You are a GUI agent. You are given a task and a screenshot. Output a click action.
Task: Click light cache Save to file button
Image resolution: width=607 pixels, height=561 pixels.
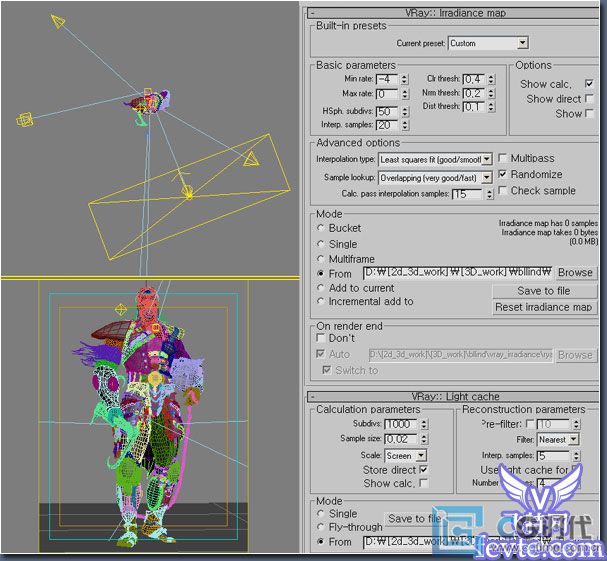point(415,518)
